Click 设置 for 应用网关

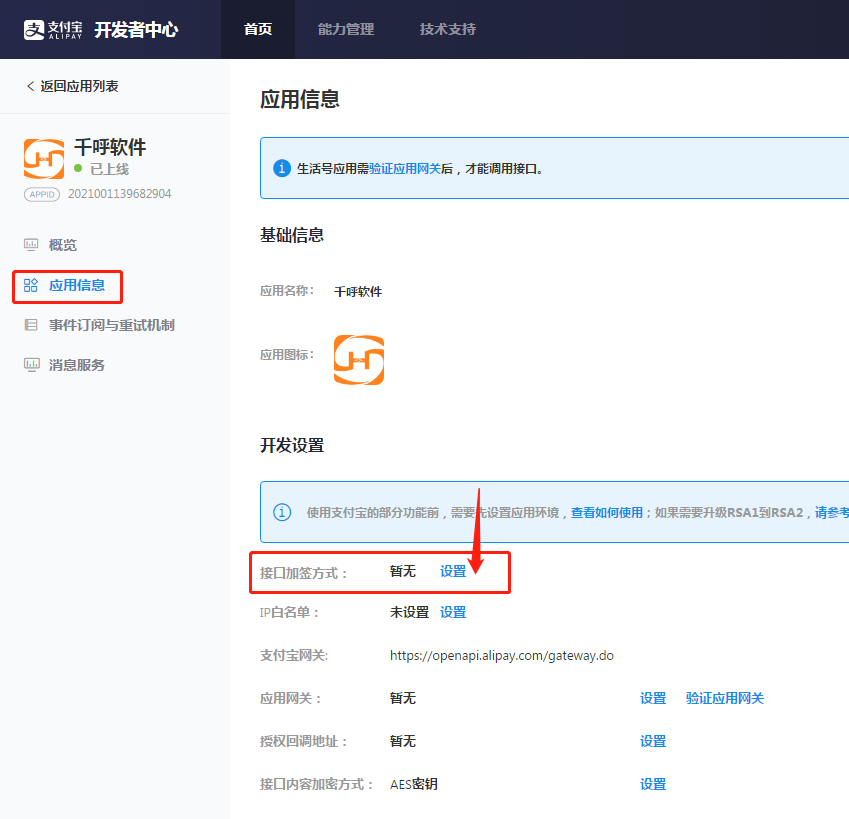[x=653, y=698]
